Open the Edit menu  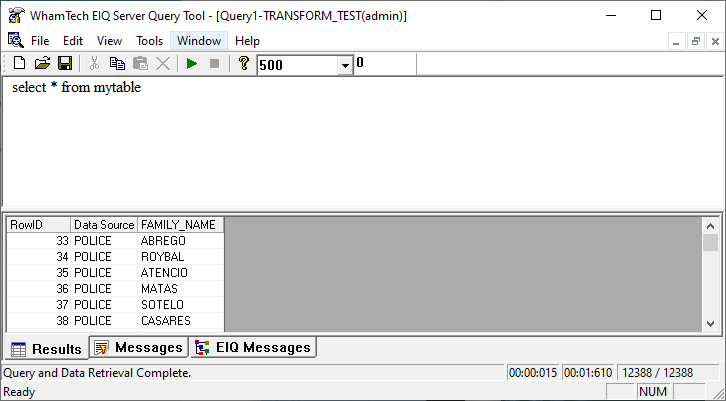coord(73,41)
